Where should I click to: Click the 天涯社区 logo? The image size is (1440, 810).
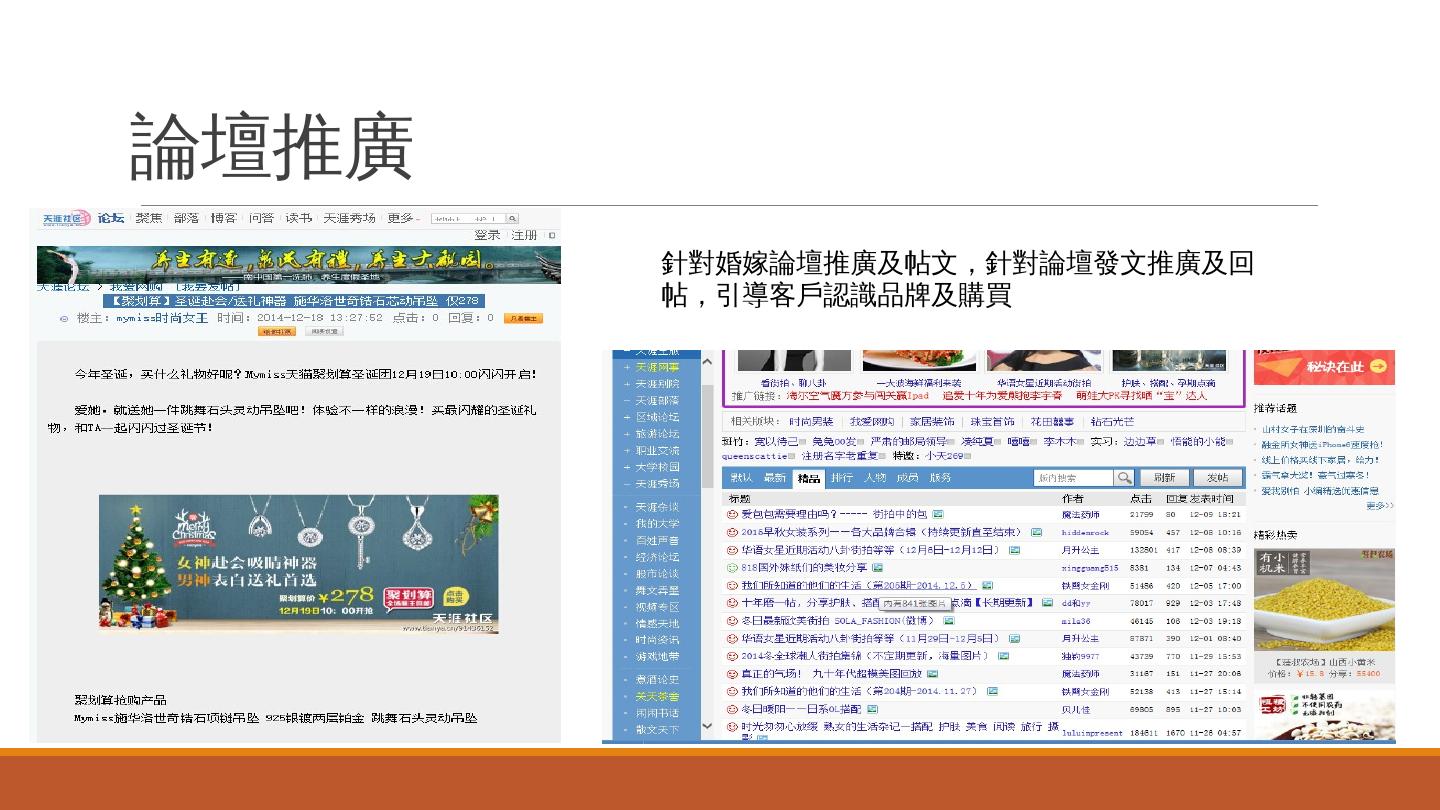tap(66, 218)
